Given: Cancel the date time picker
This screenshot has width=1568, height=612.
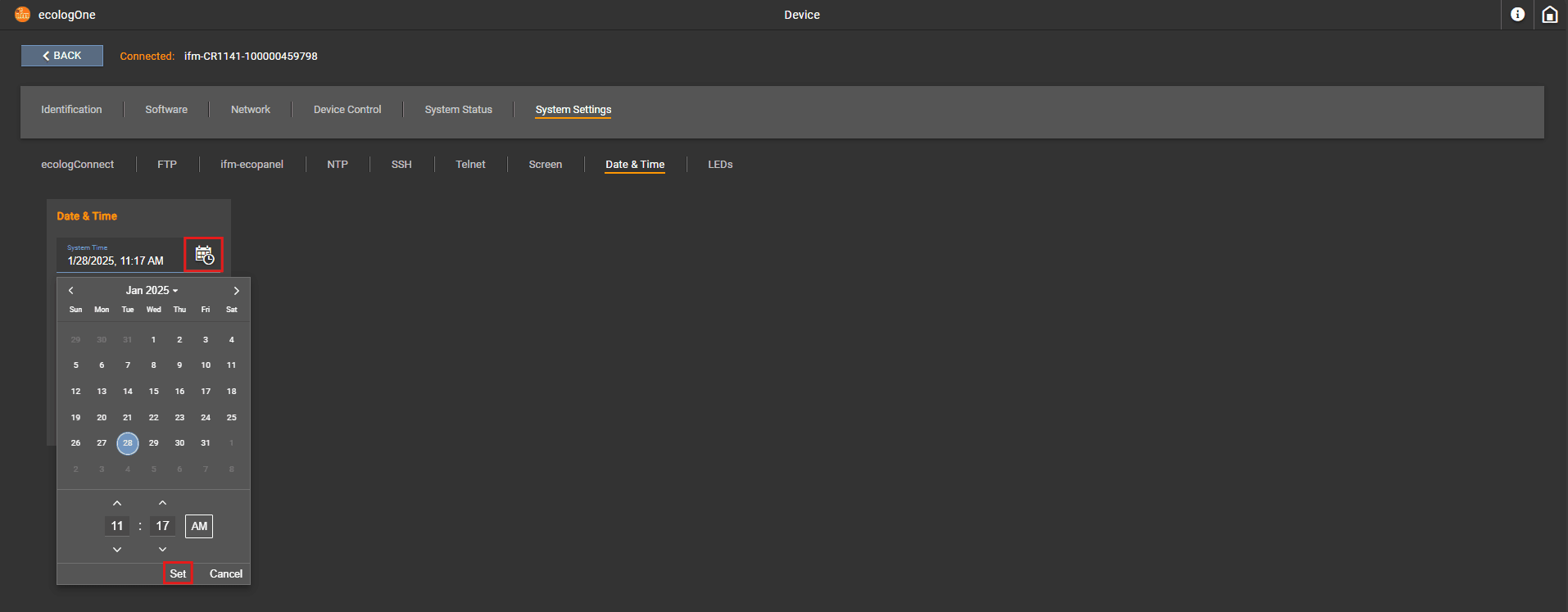Looking at the screenshot, I should coord(225,573).
